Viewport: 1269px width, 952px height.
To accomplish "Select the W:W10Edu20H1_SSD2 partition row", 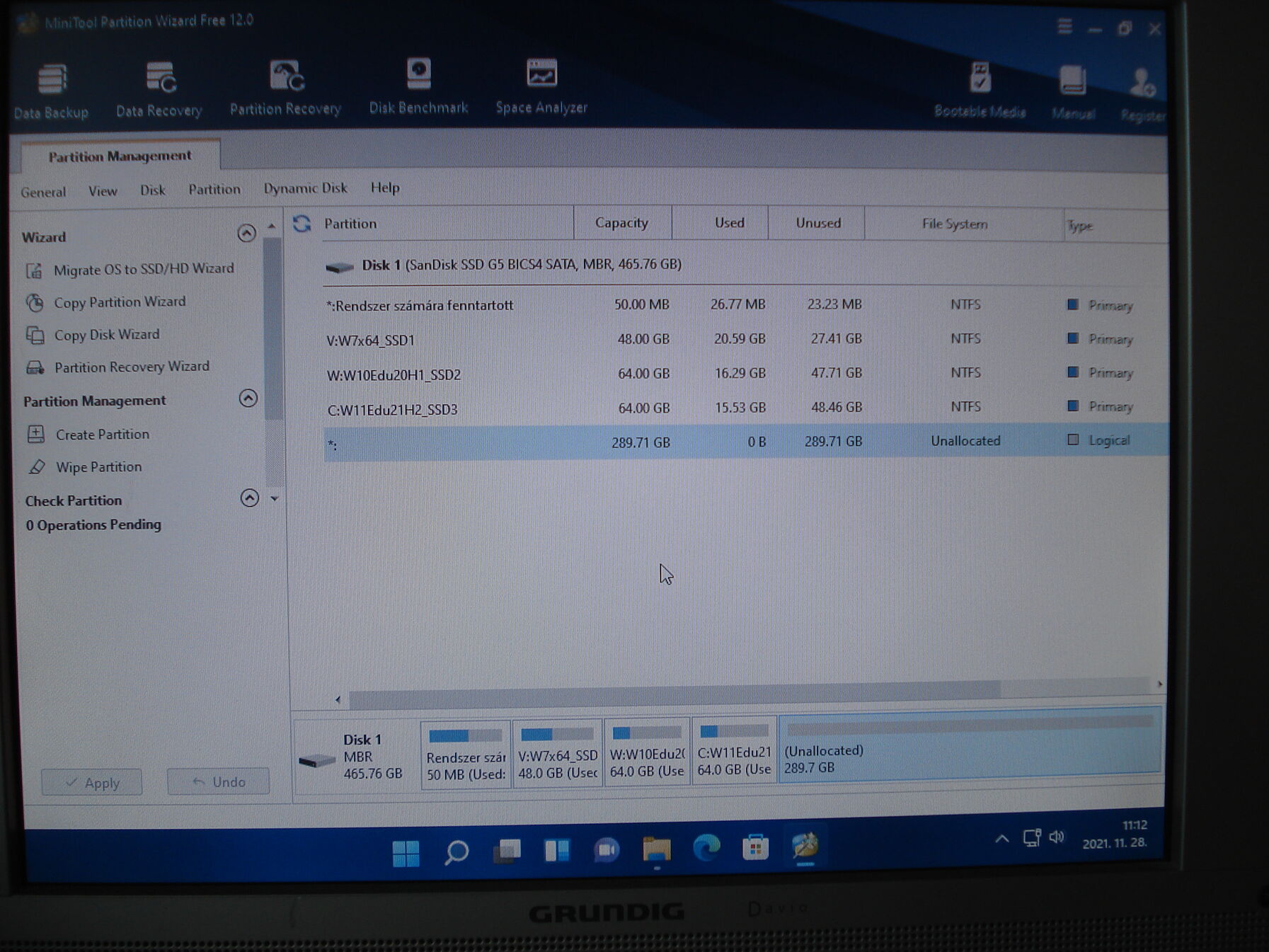I will pyautogui.click(x=745, y=374).
